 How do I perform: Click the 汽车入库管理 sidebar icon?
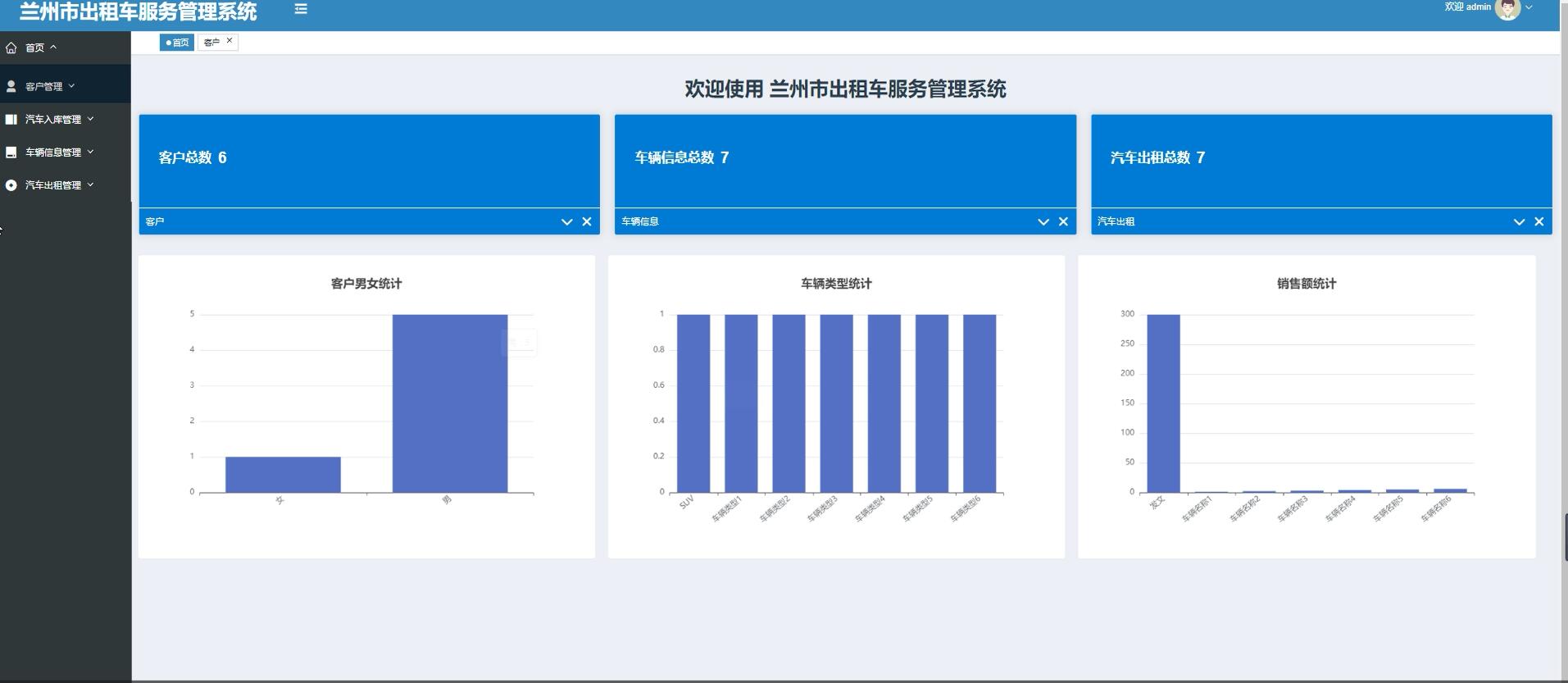(x=11, y=119)
